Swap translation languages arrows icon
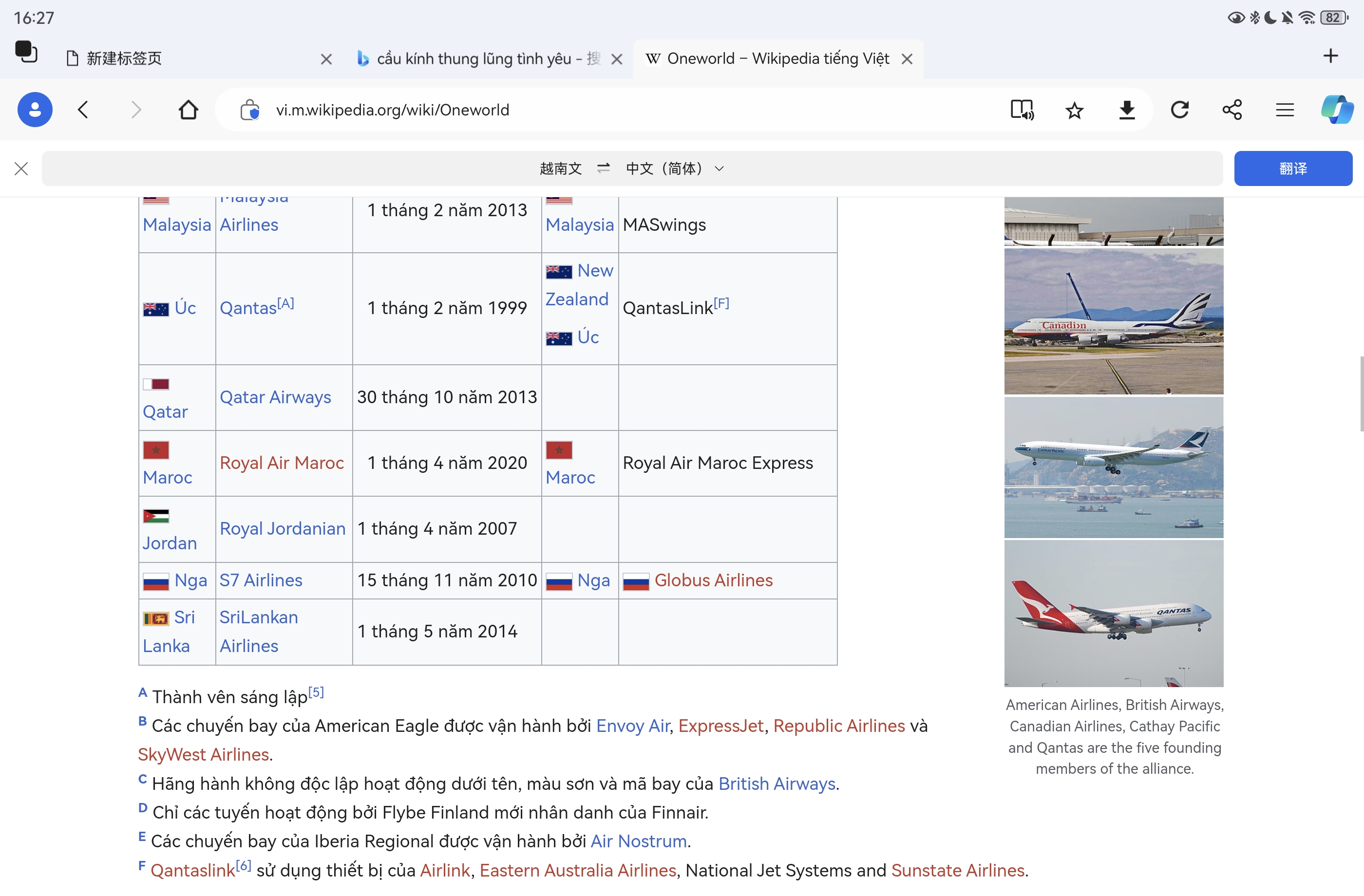 [x=604, y=168]
